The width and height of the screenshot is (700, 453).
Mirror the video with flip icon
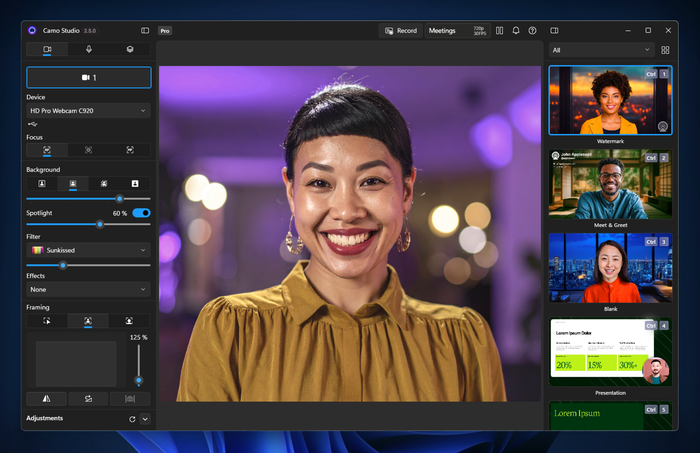(46, 399)
